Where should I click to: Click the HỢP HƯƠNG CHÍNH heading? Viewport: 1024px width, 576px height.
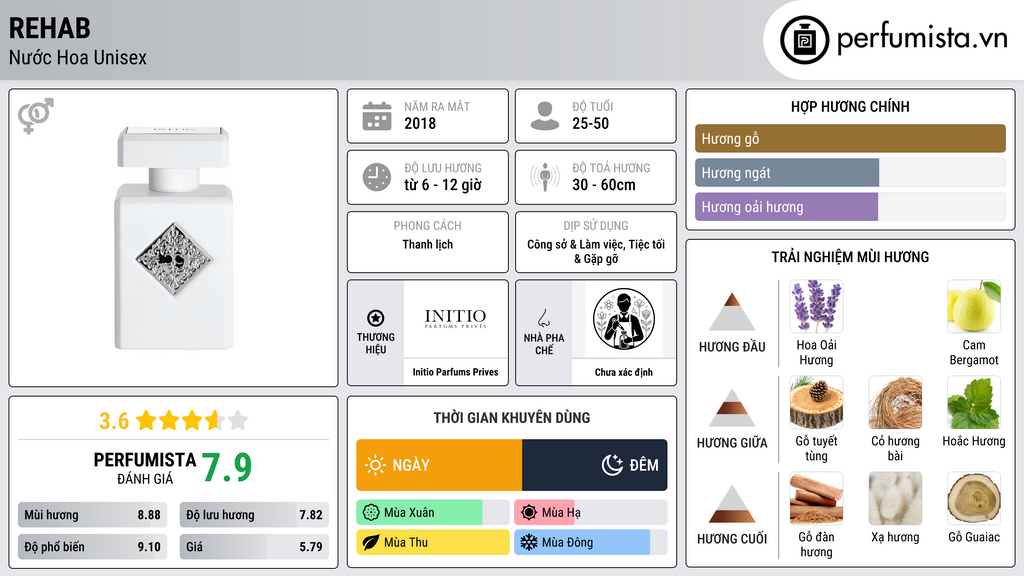[x=850, y=106]
